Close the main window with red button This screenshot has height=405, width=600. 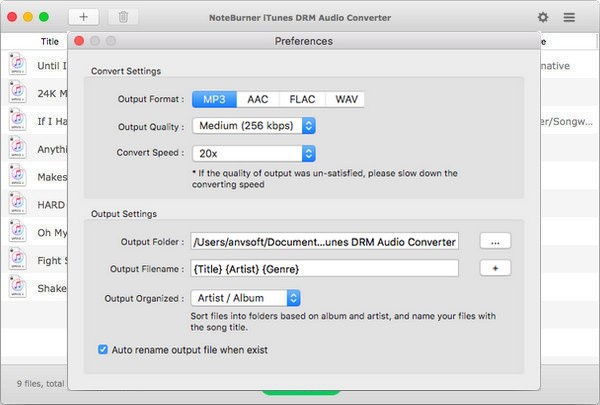click(x=12, y=17)
